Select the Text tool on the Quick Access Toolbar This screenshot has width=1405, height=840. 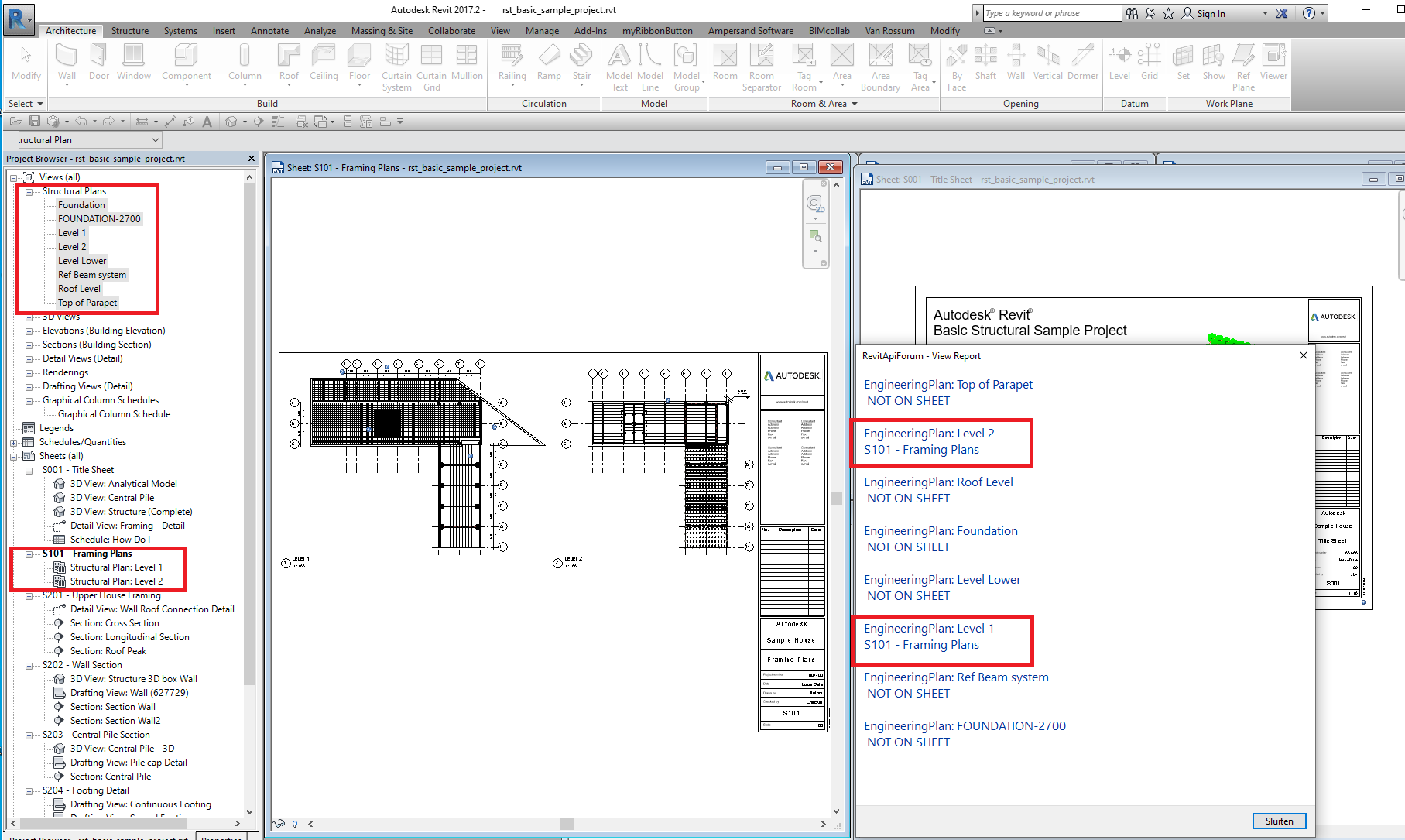click(x=206, y=121)
